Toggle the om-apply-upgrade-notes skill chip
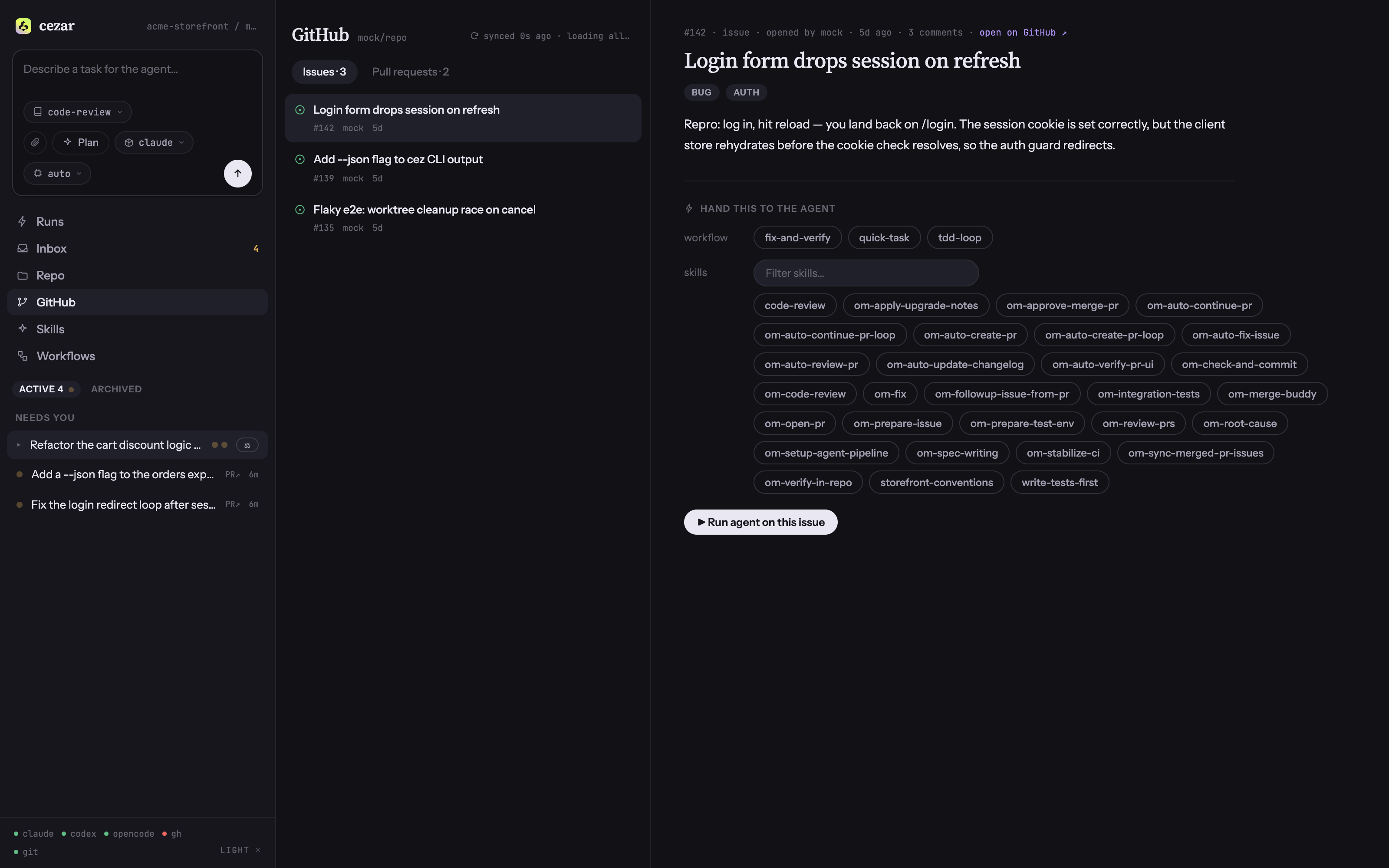 point(915,306)
